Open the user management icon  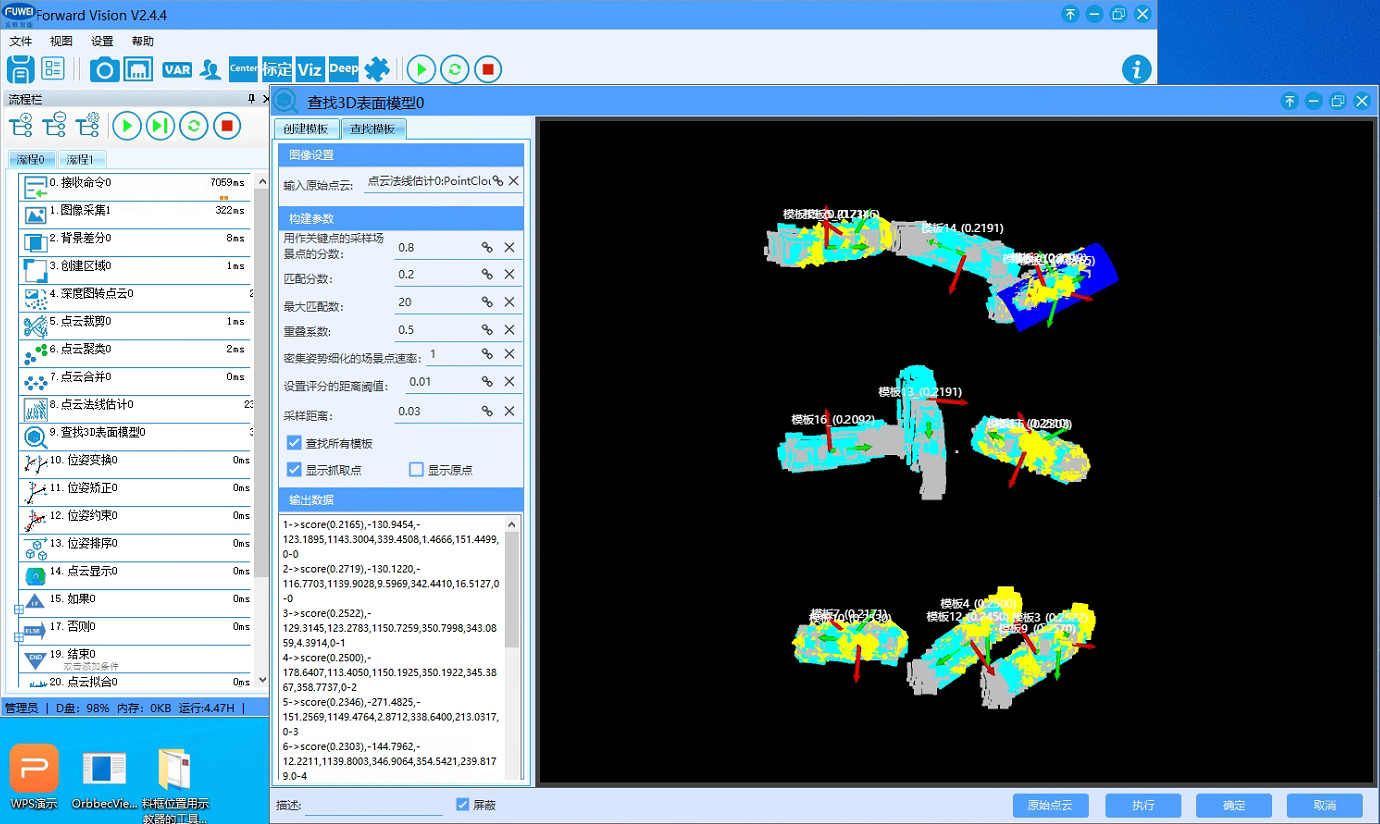pyautogui.click(x=210, y=69)
